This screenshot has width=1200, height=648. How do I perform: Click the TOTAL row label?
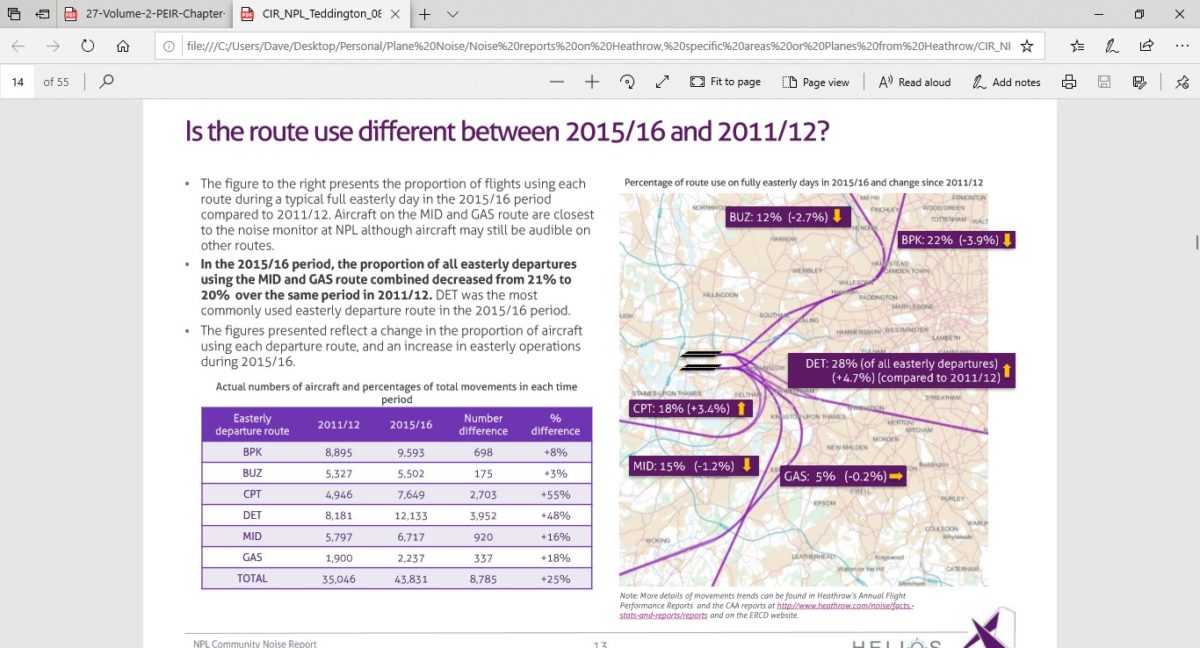252,578
